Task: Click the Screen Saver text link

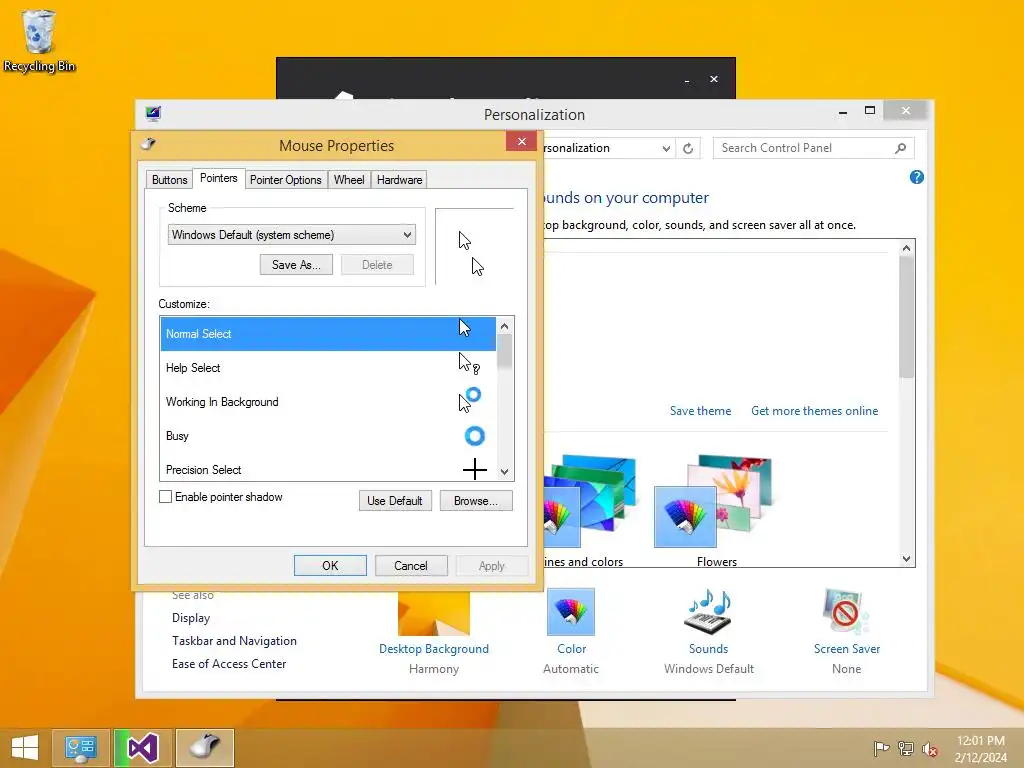Action: click(846, 648)
